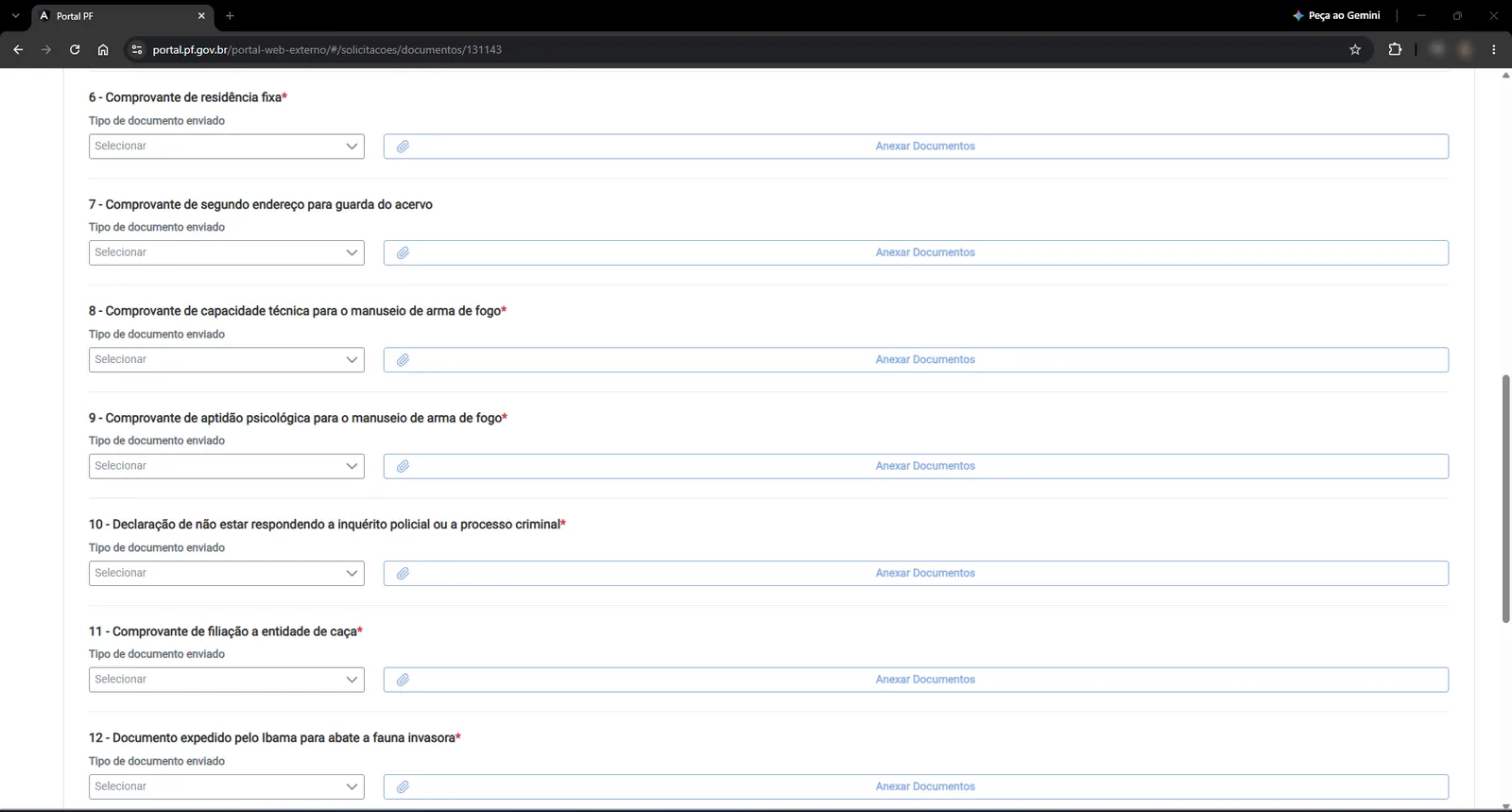This screenshot has width=1512, height=812.
Task: Click the address bar URL field
Action: point(747,49)
